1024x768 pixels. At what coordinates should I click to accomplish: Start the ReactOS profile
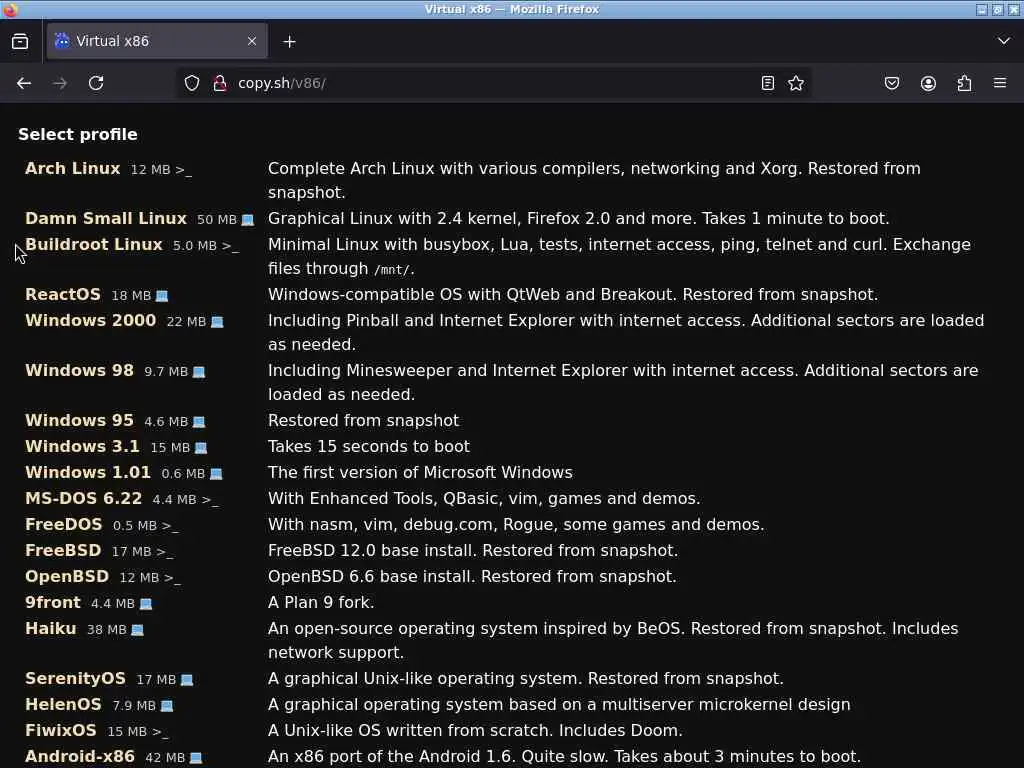click(63, 295)
